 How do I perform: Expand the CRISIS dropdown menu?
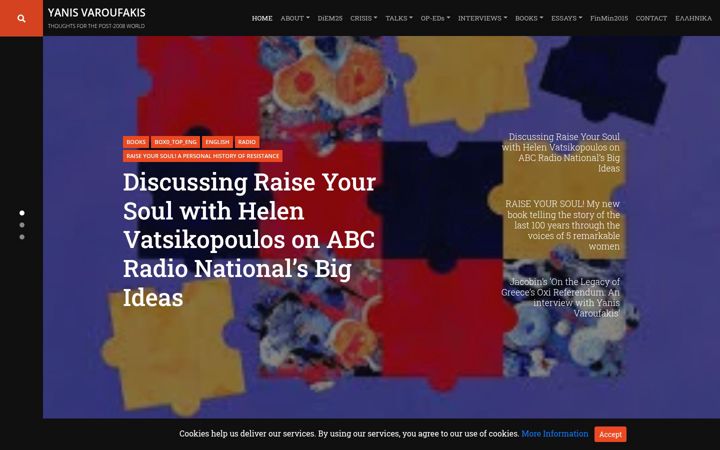point(363,18)
